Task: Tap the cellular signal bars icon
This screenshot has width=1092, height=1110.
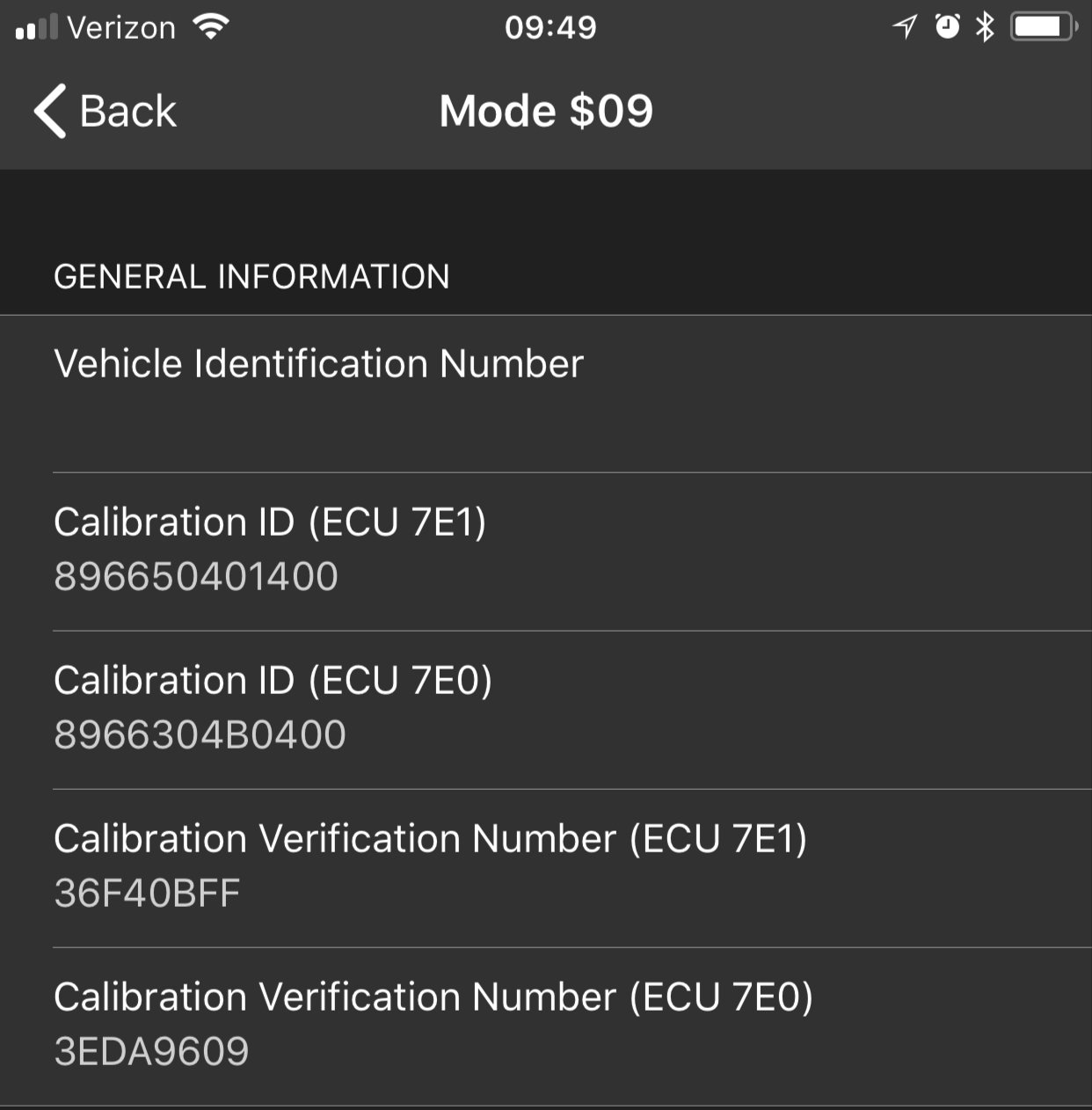Action: (36, 27)
